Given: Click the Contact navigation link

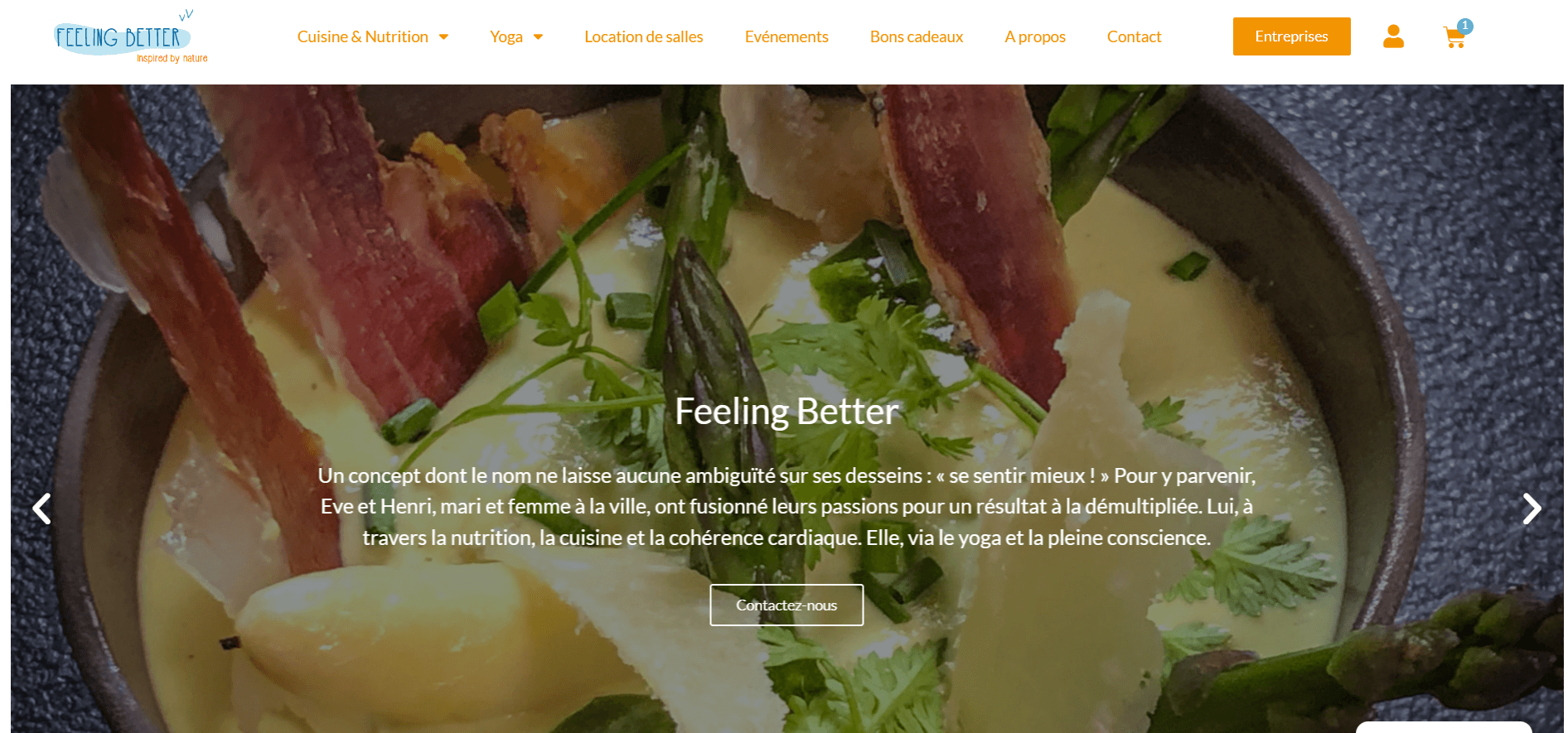Looking at the screenshot, I should [x=1134, y=37].
